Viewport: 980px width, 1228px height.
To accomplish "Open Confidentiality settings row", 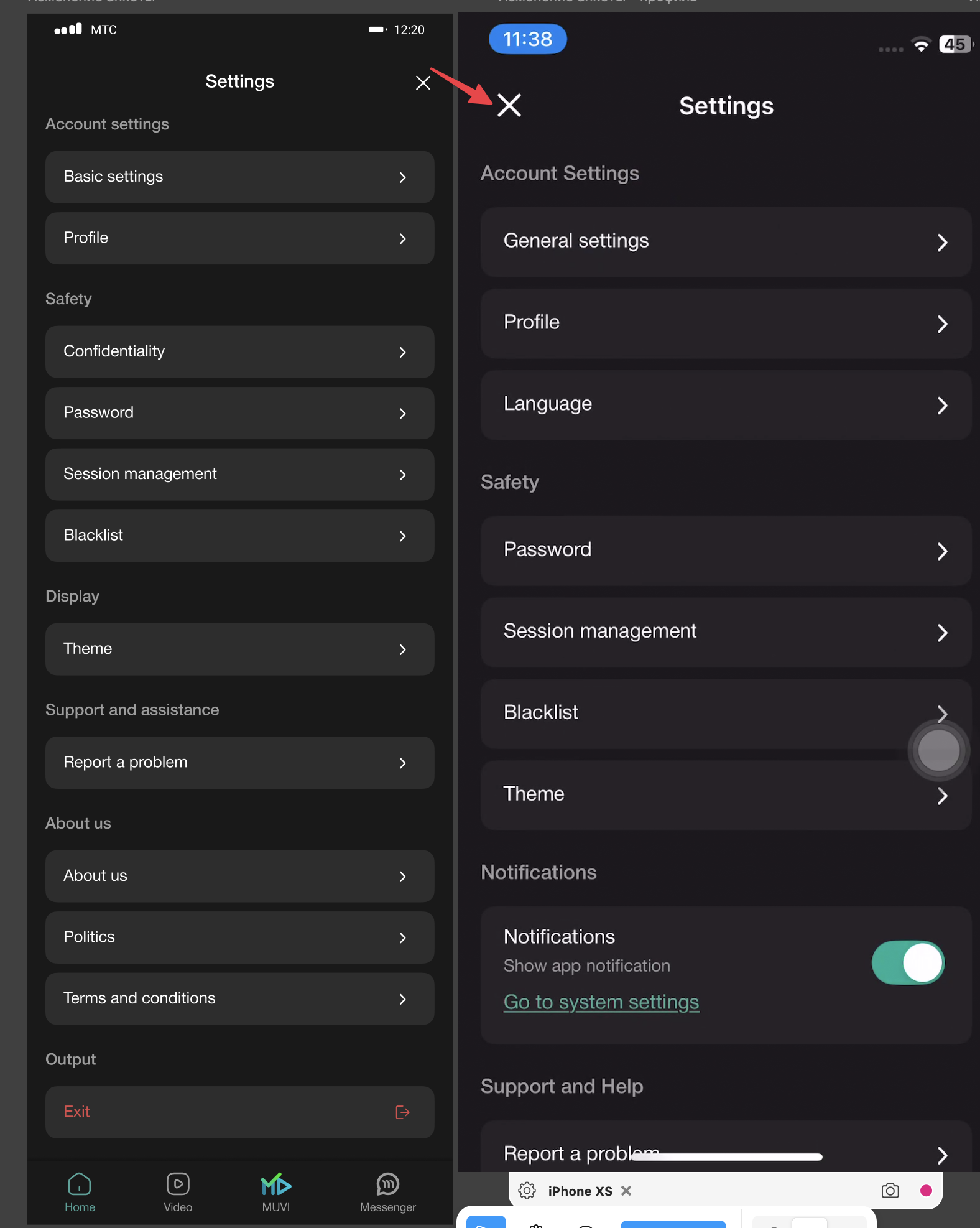I will (239, 351).
